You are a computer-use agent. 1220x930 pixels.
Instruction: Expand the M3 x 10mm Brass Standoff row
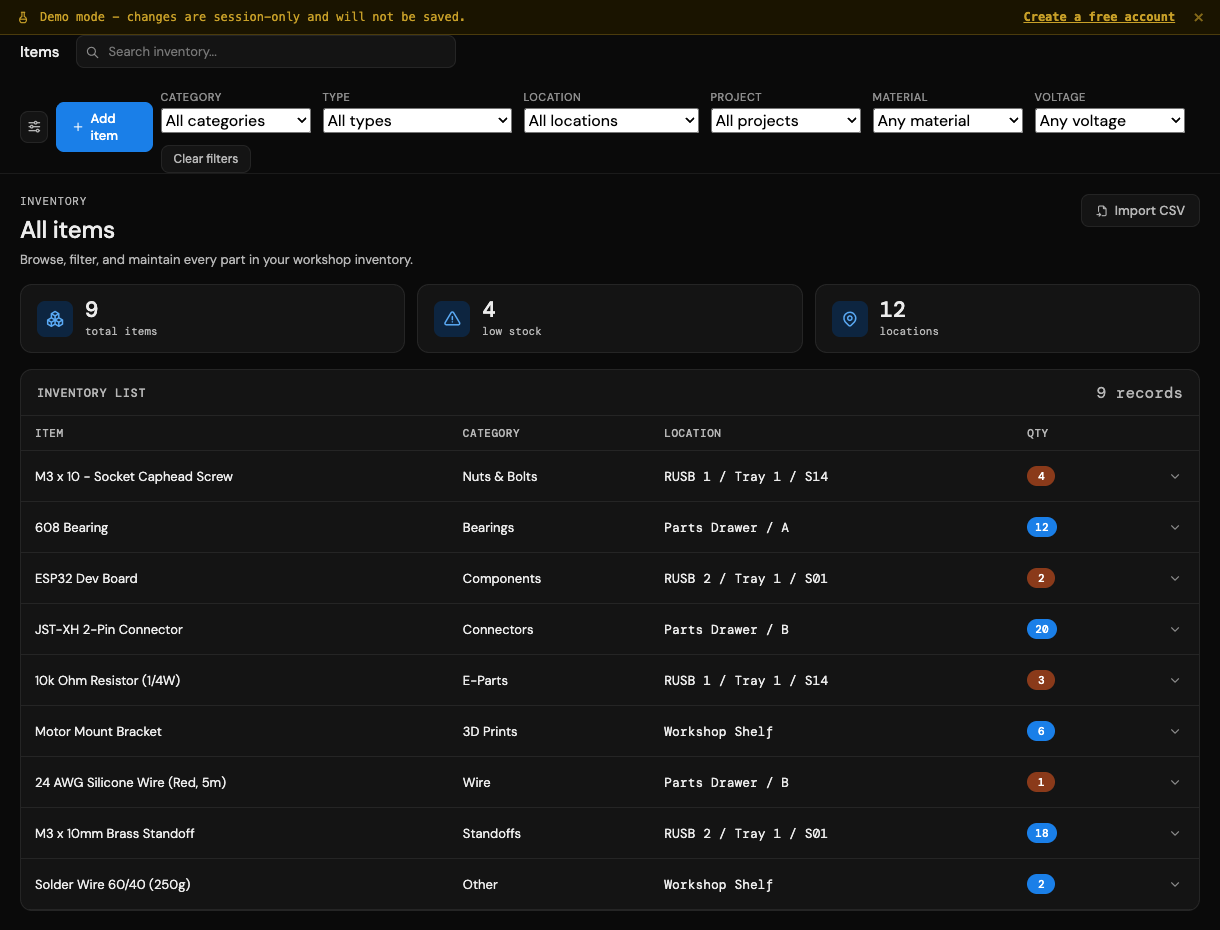1175,834
